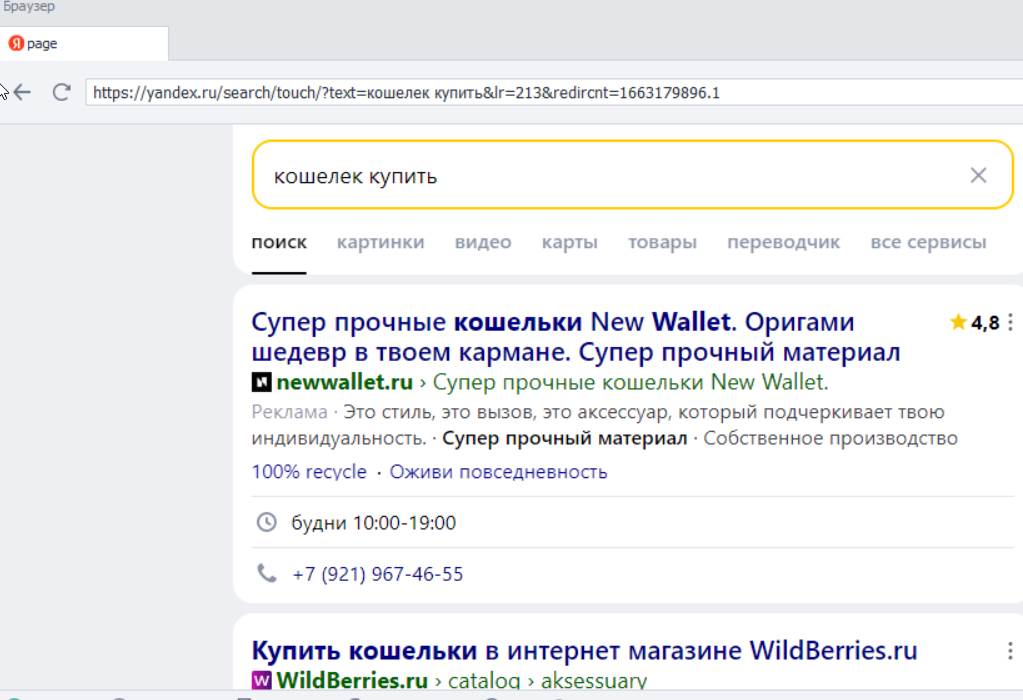Click the bold 'Супер прочный материал' snippet text
1023x700 pixels.
coord(565,438)
